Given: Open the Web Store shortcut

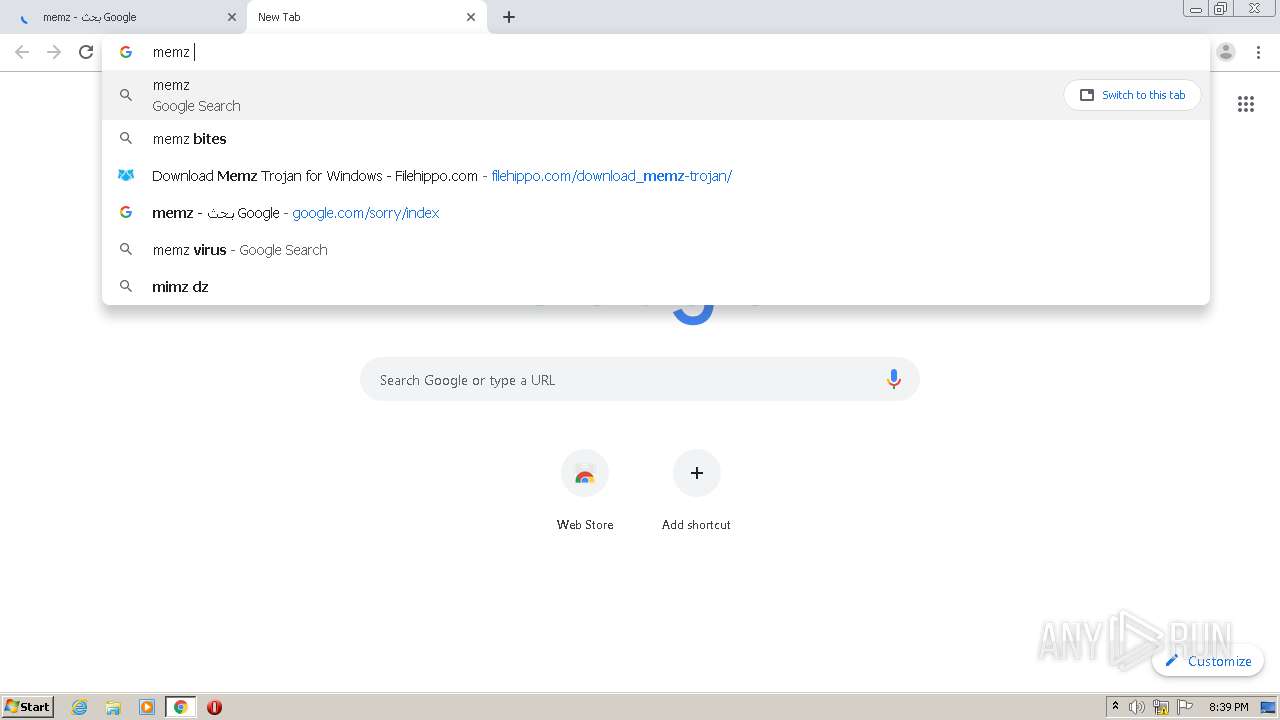Looking at the screenshot, I should (x=585, y=490).
